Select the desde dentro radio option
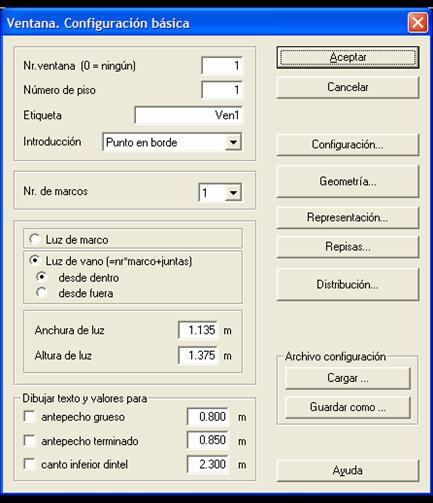433x503 pixels. [x=42, y=277]
